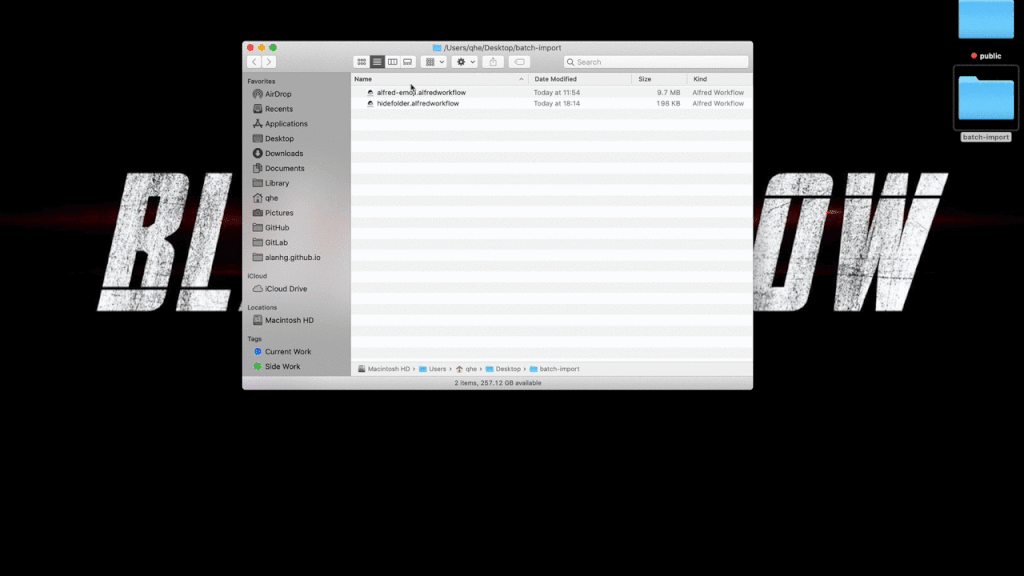Click Desktop in the path bar
Image resolution: width=1024 pixels, height=576 pixels.
(x=507, y=369)
